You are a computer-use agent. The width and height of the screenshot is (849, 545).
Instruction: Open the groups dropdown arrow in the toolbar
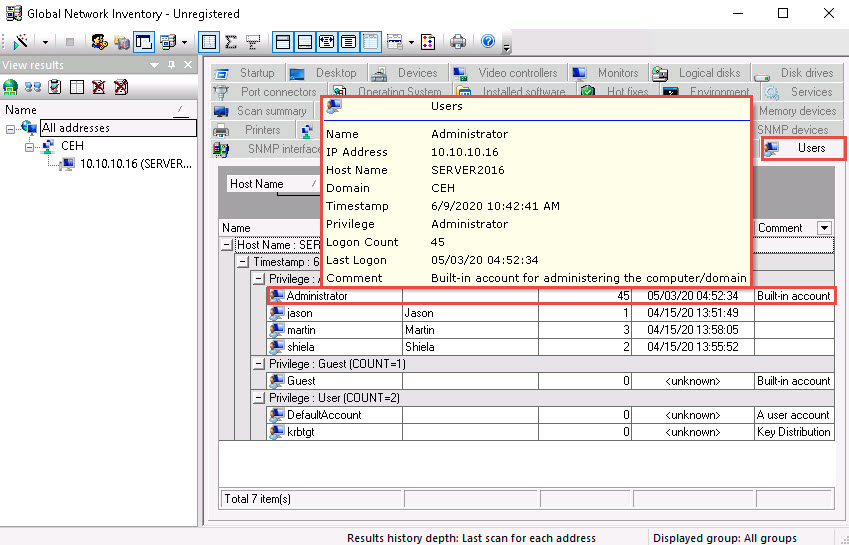pos(185,42)
